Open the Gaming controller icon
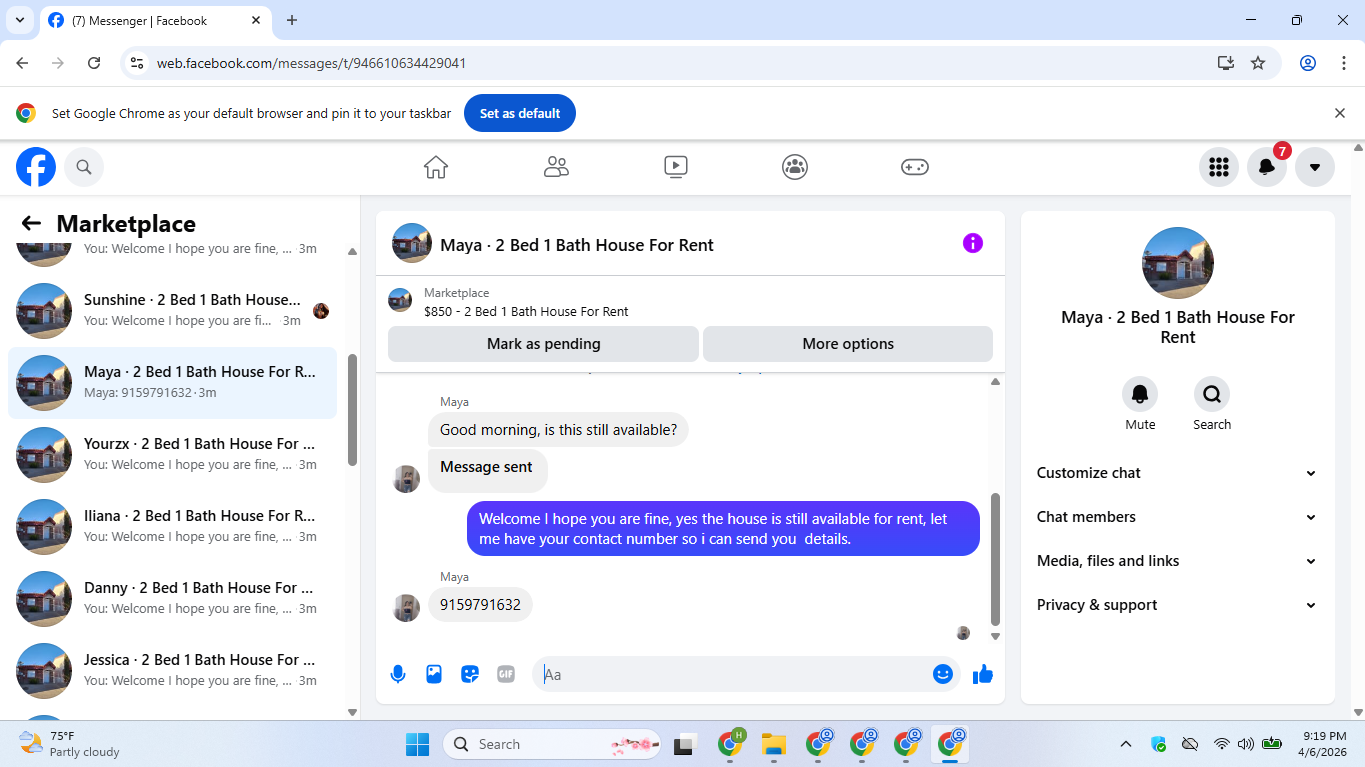This screenshot has width=1365, height=767. [915, 167]
